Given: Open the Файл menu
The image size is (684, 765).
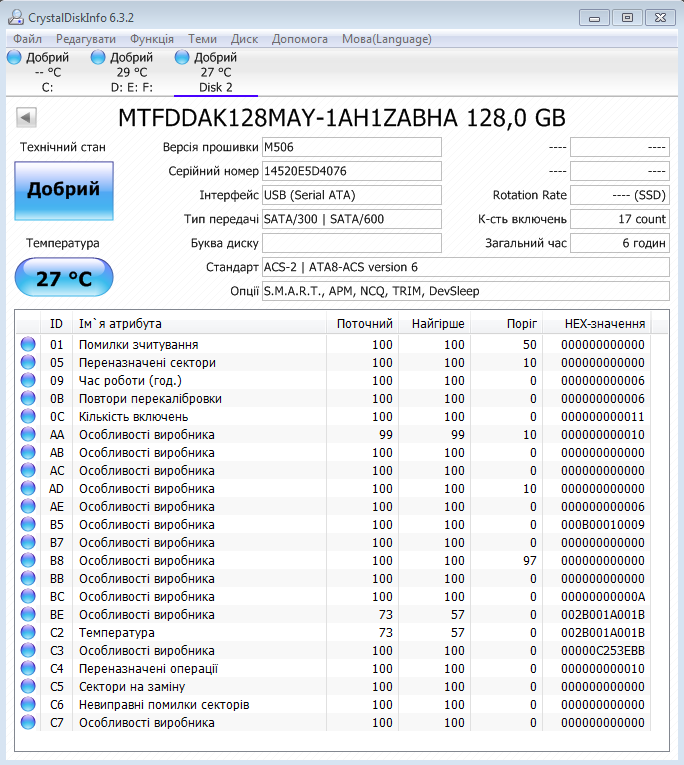Looking at the screenshot, I should [27, 39].
